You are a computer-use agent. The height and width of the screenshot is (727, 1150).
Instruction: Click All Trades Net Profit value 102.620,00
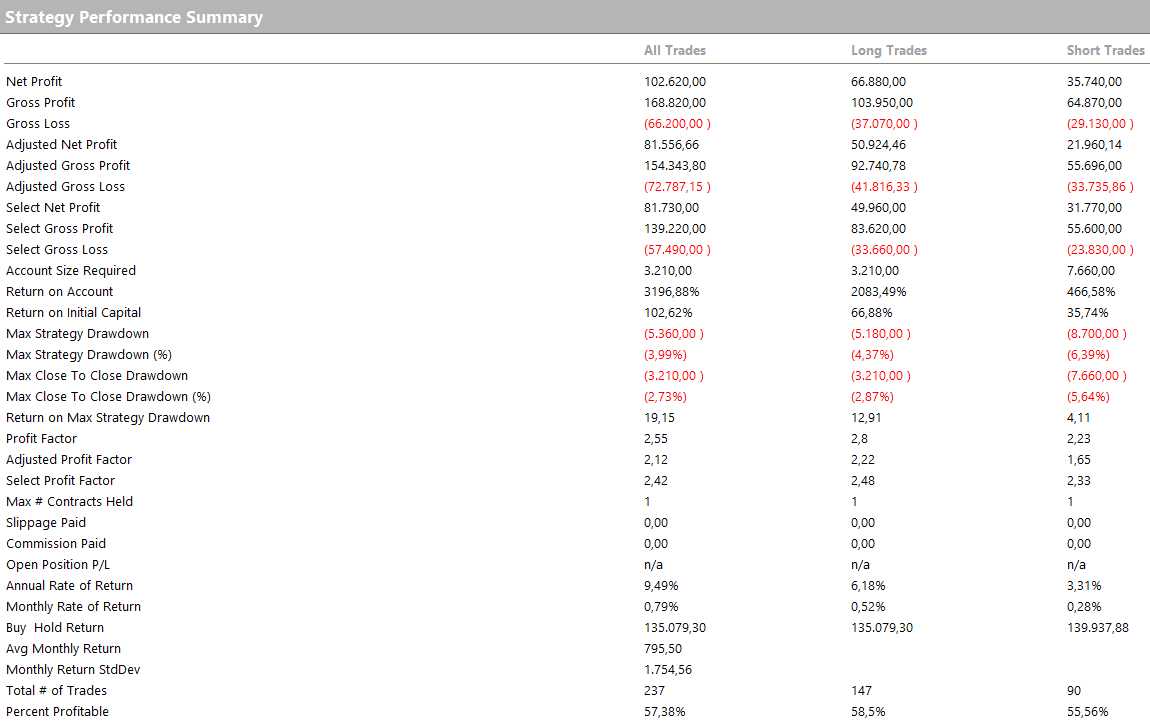pos(674,82)
